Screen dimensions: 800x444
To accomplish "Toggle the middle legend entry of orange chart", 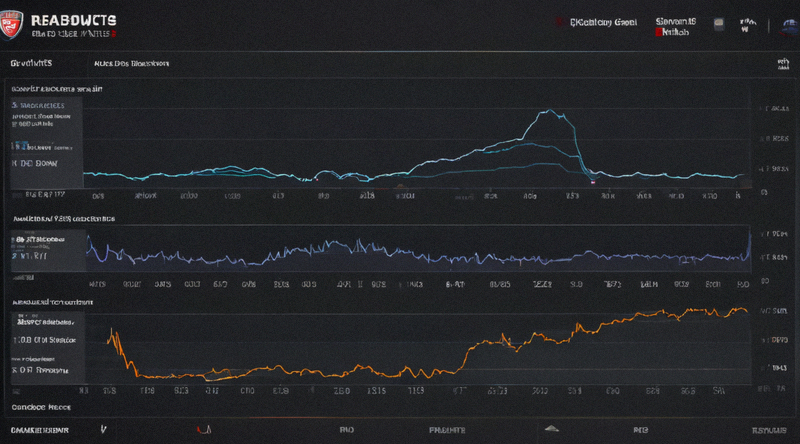I will click(44, 340).
